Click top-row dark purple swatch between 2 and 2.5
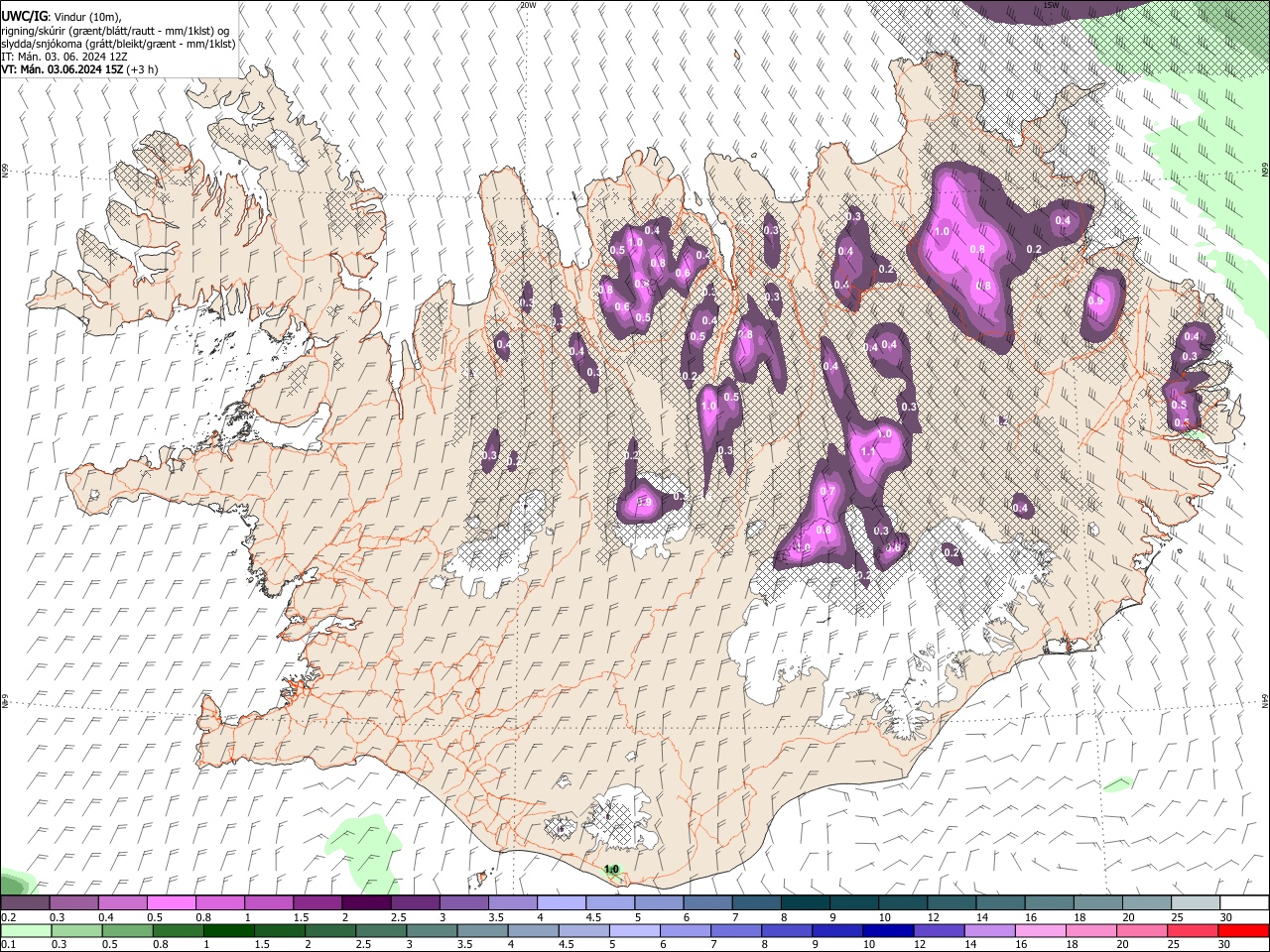This screenshot has width=1270, height=952. click(365, 902)
